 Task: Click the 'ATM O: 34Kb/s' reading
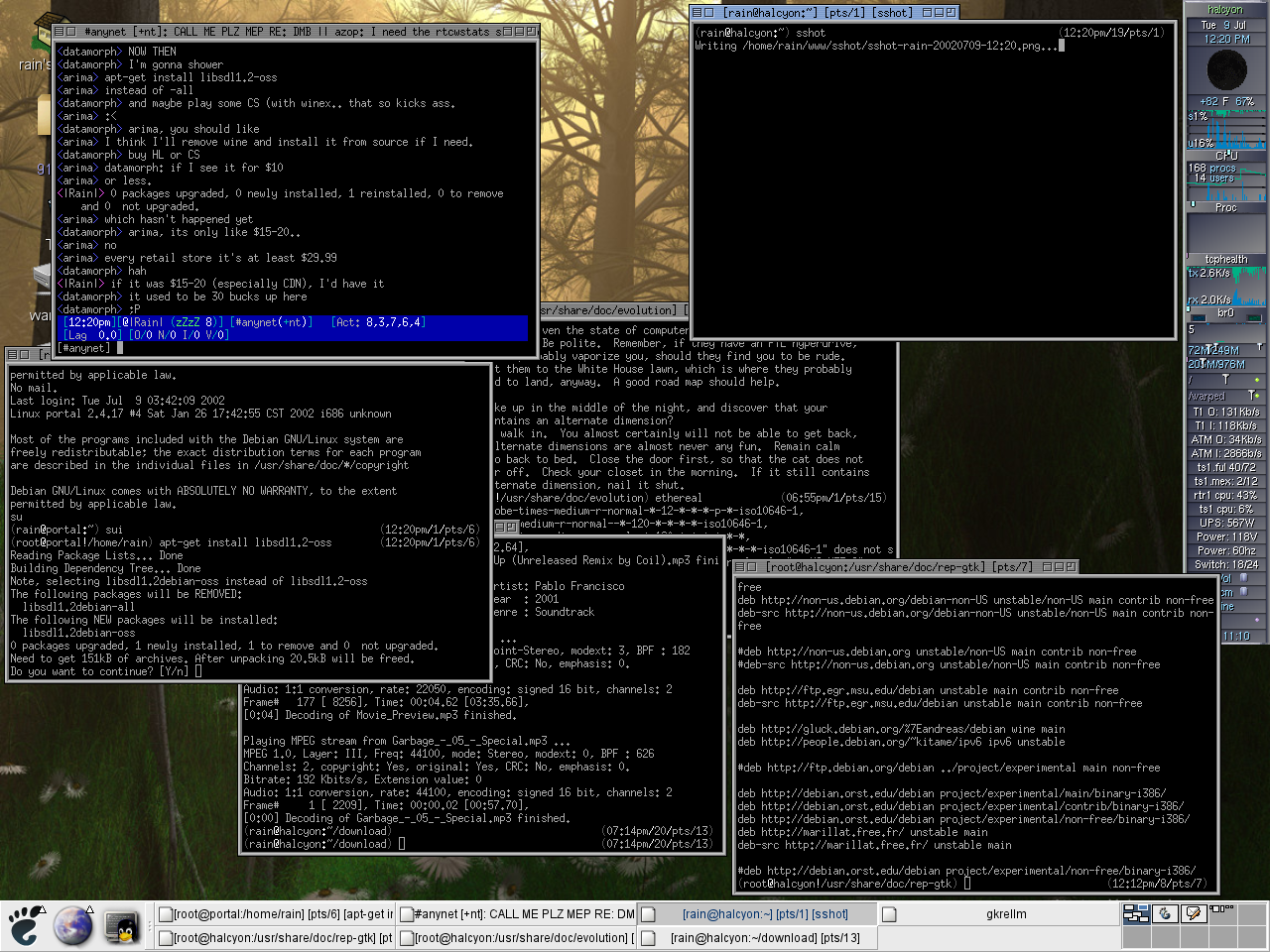pos(1226,439)
